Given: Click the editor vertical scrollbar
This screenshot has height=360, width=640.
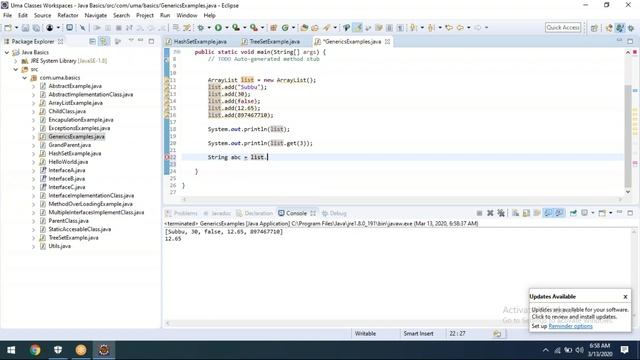Looking at the screenshot, I should click(628, 136).
